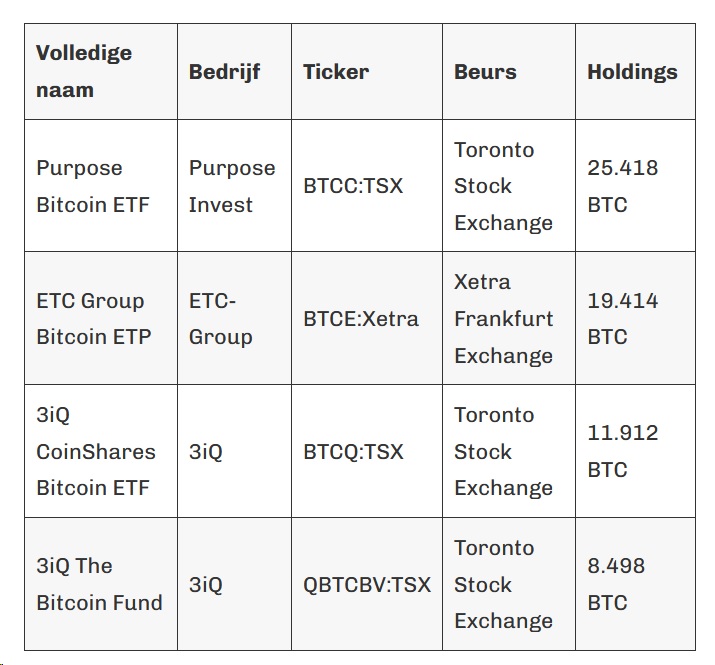Click the Ticker column header

point(367,72)
